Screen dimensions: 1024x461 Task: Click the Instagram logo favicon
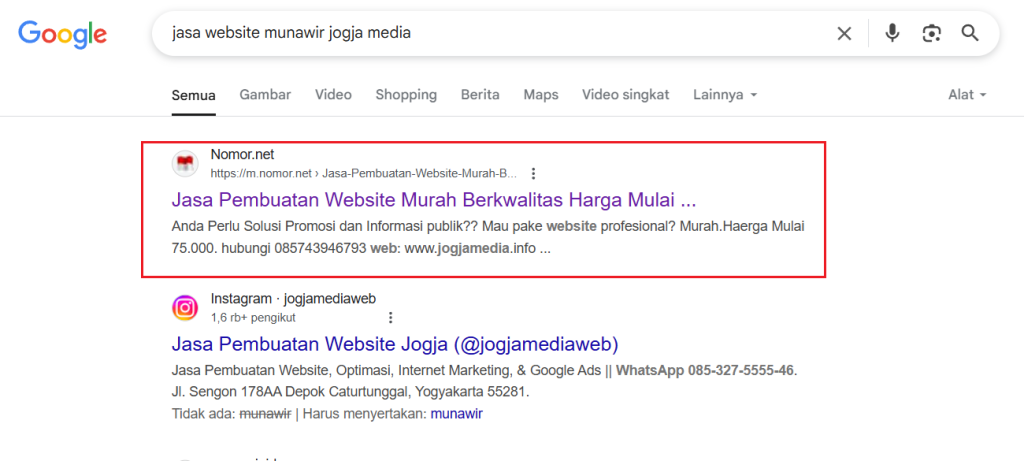coord(185,308)
